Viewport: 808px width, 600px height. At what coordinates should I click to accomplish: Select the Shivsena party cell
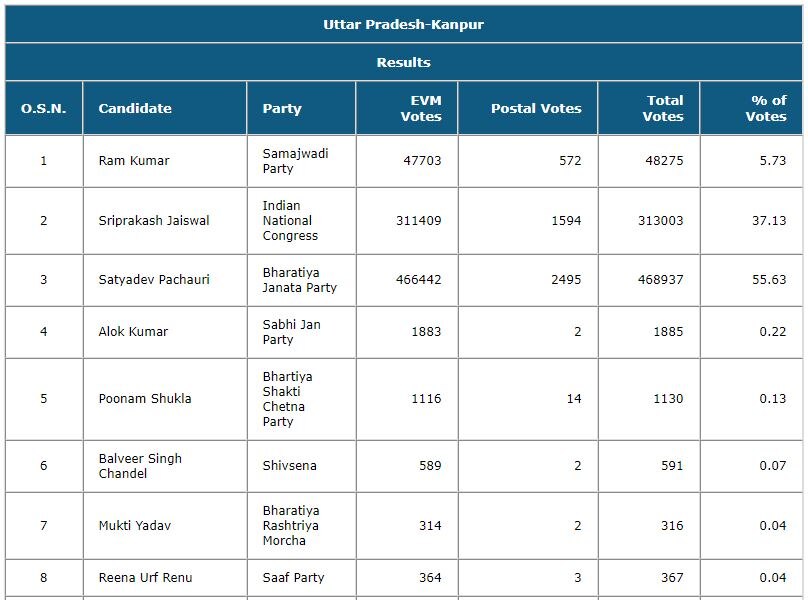pyautogui.click(x=301, y=466)
